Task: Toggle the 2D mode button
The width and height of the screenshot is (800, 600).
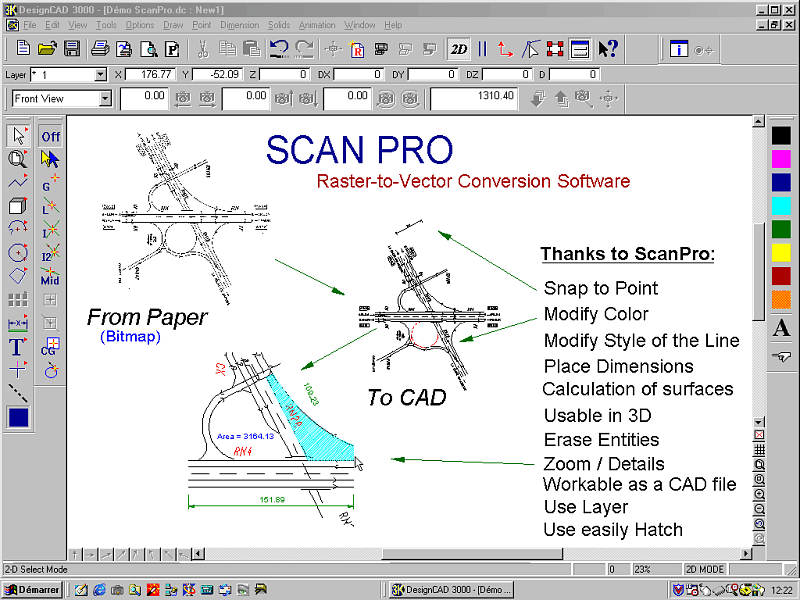Action: (458, 49)
